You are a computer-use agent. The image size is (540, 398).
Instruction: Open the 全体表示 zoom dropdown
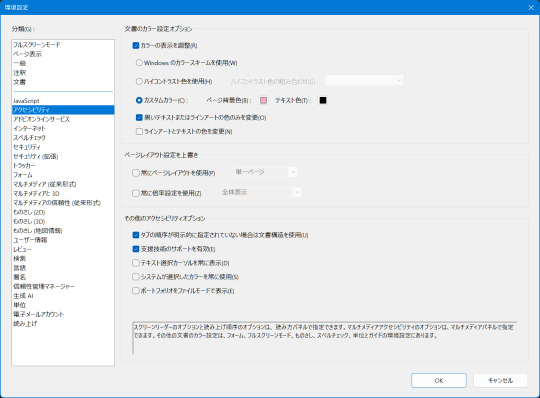tap(260, 192)
